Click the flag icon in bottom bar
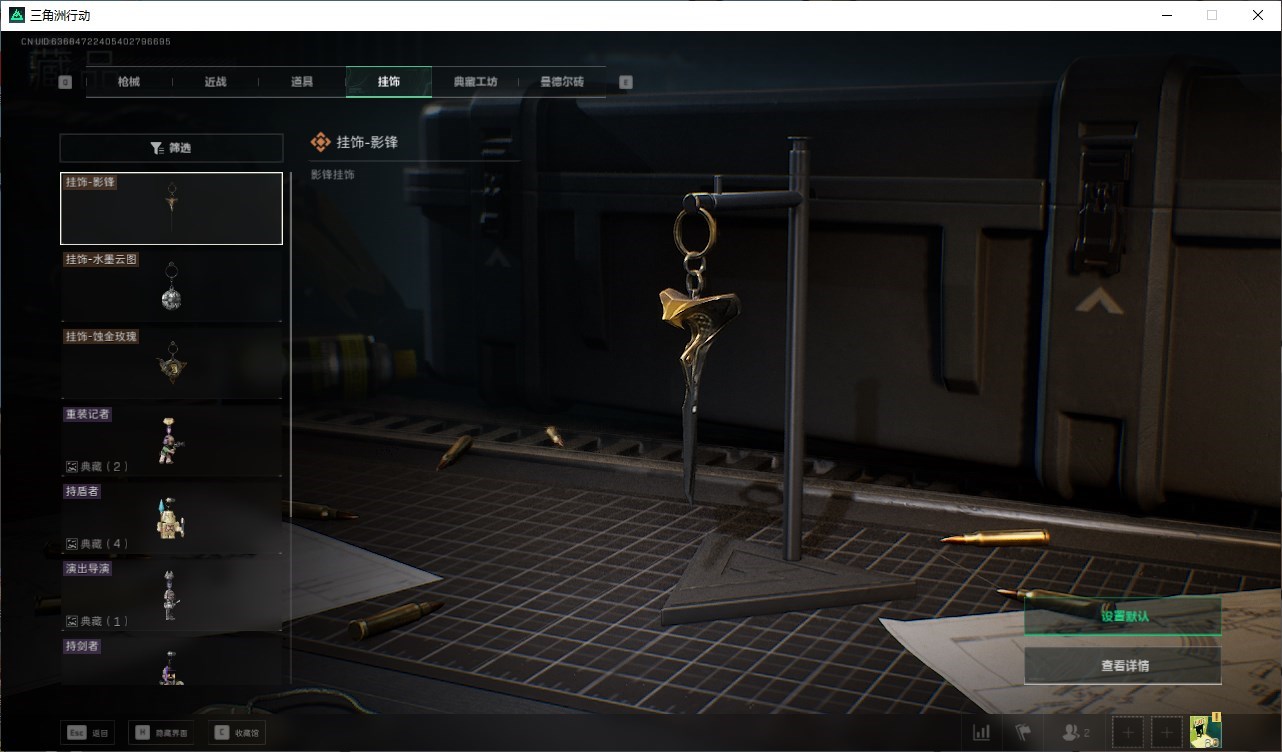This screenshot has height=752, width=1282. click(1023, 733)
